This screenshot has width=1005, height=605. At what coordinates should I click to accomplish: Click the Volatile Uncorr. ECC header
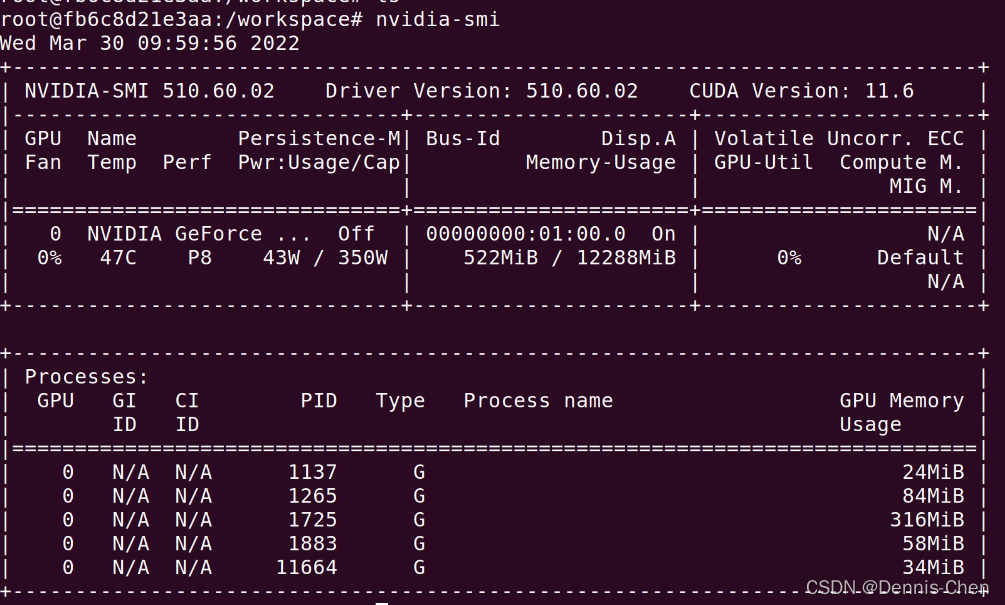(x=839, y=138)
